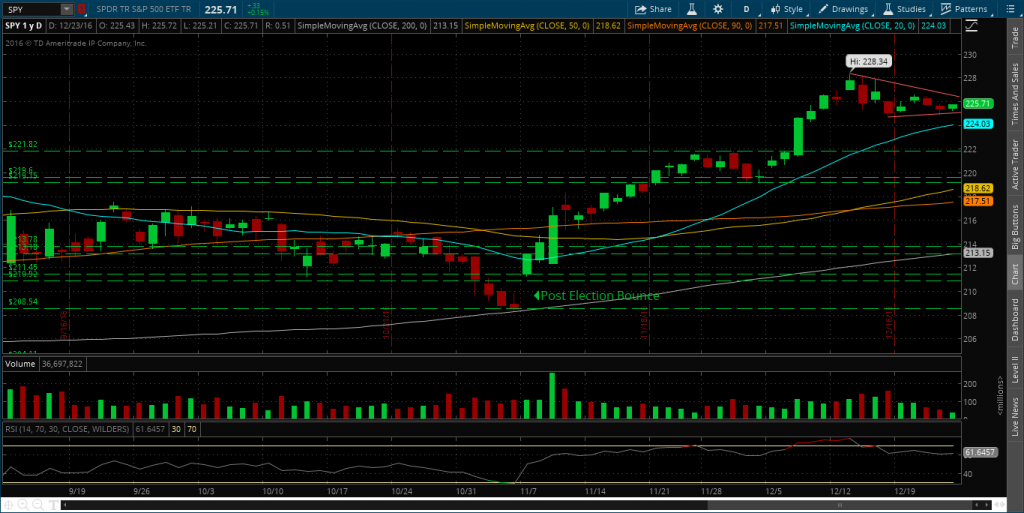
Task: Click the gray 213.15 axis tag
Action: point(978,253)
